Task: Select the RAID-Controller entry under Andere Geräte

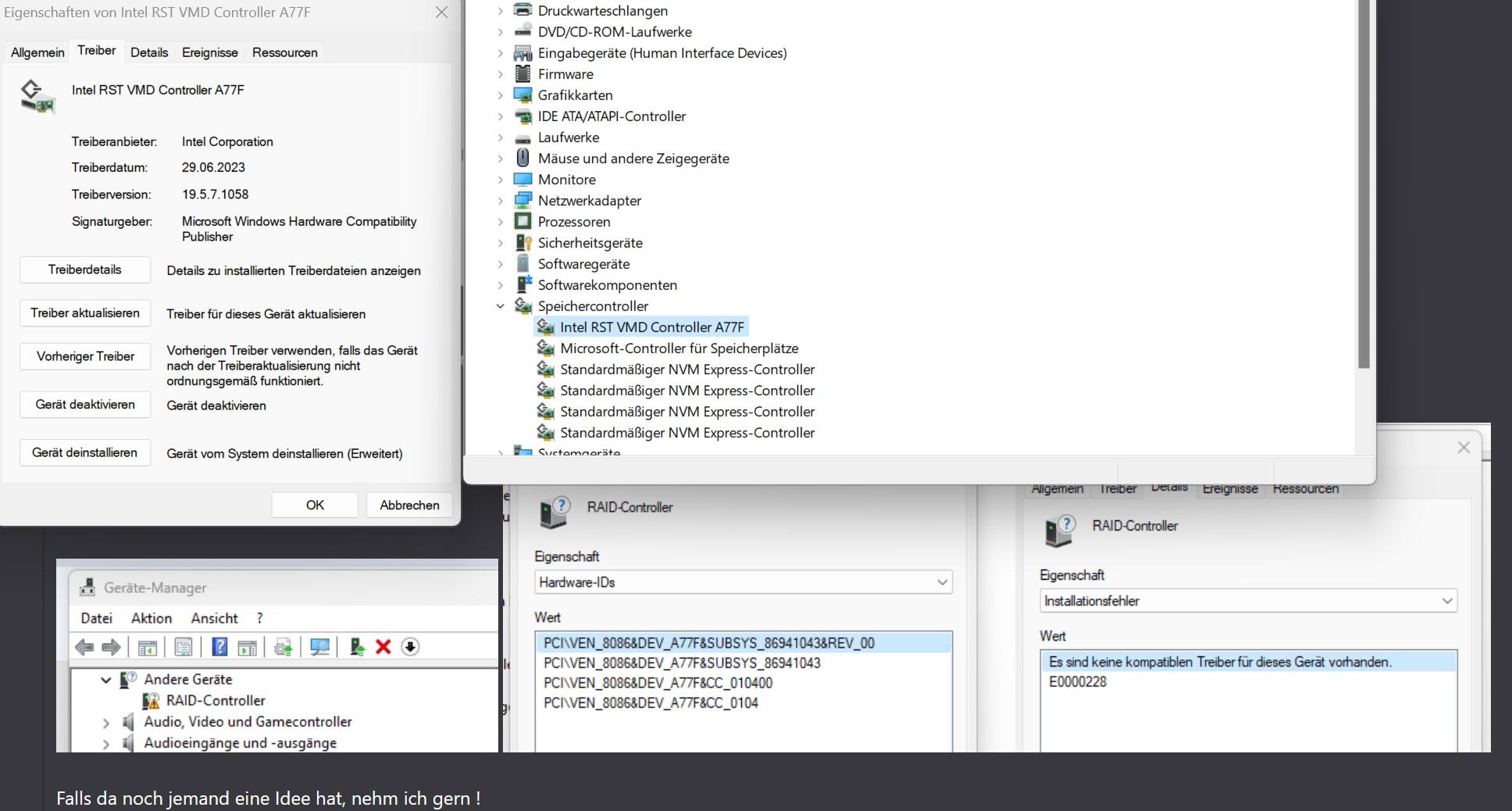Action: click(216, 701)
